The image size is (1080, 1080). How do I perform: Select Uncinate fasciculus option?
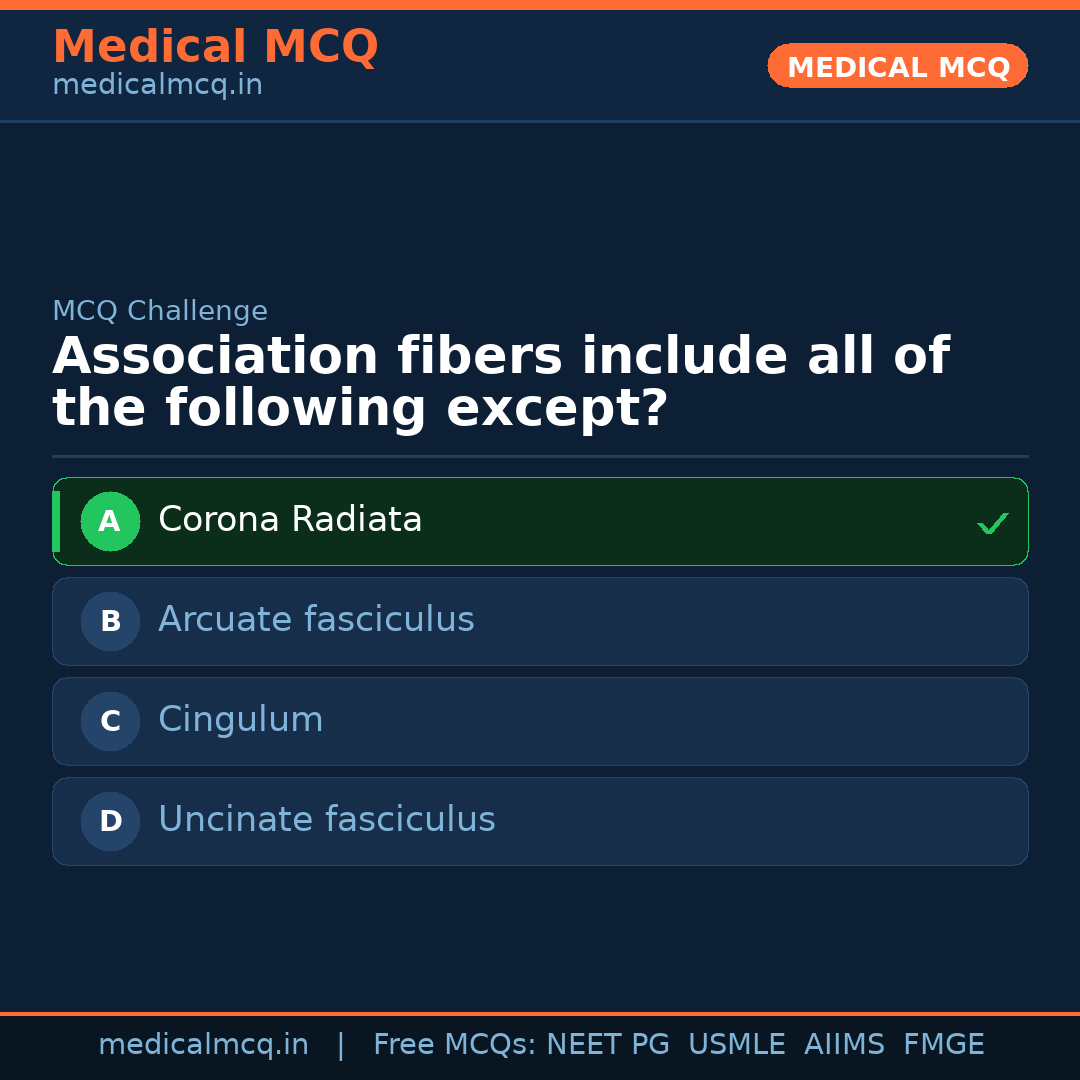[x=327, y=820]
